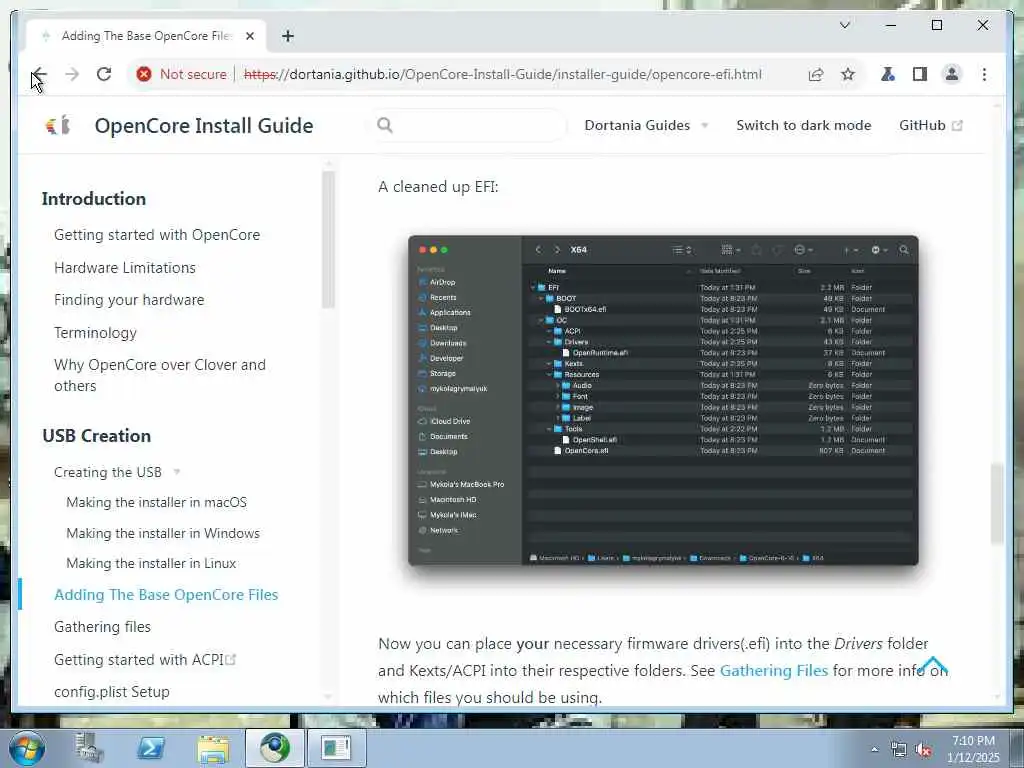Focus the guide search field

click(468, 125)
